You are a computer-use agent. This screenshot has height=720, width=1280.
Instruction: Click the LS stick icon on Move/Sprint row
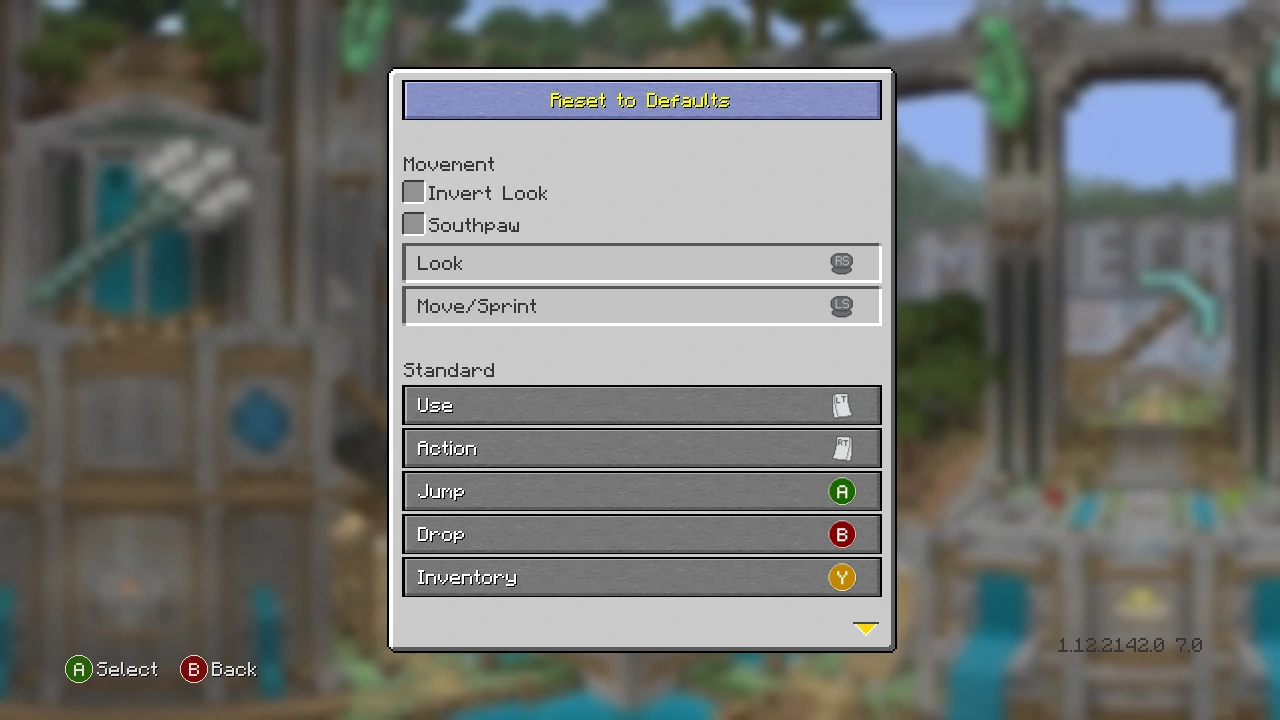842,306
